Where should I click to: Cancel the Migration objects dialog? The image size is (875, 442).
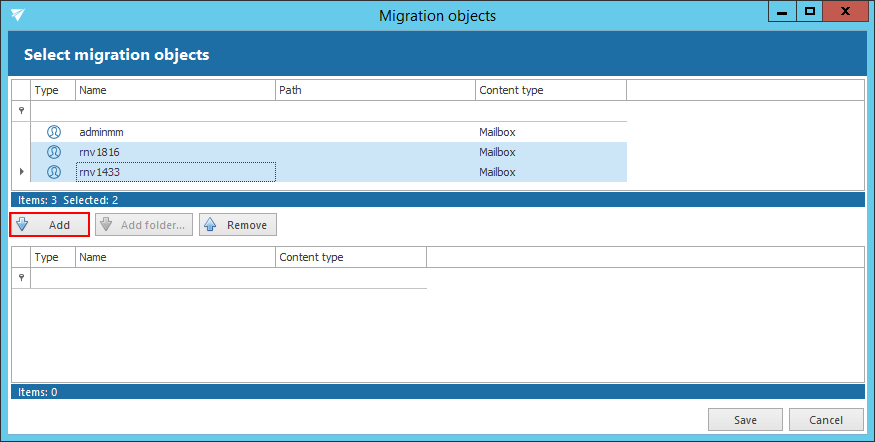click(x=826, y=419)
